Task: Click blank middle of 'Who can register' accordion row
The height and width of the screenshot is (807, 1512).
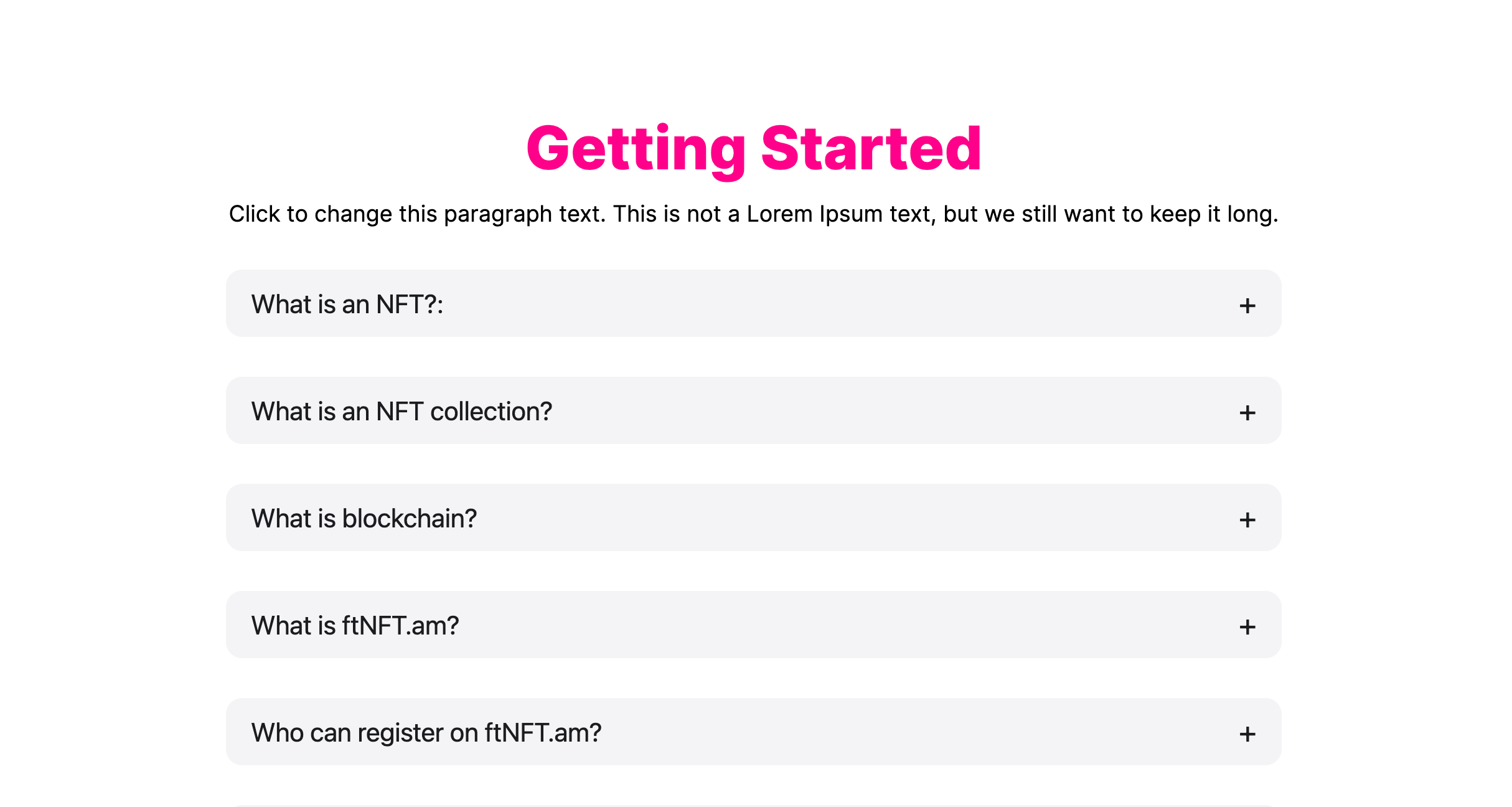Action: 753,732
